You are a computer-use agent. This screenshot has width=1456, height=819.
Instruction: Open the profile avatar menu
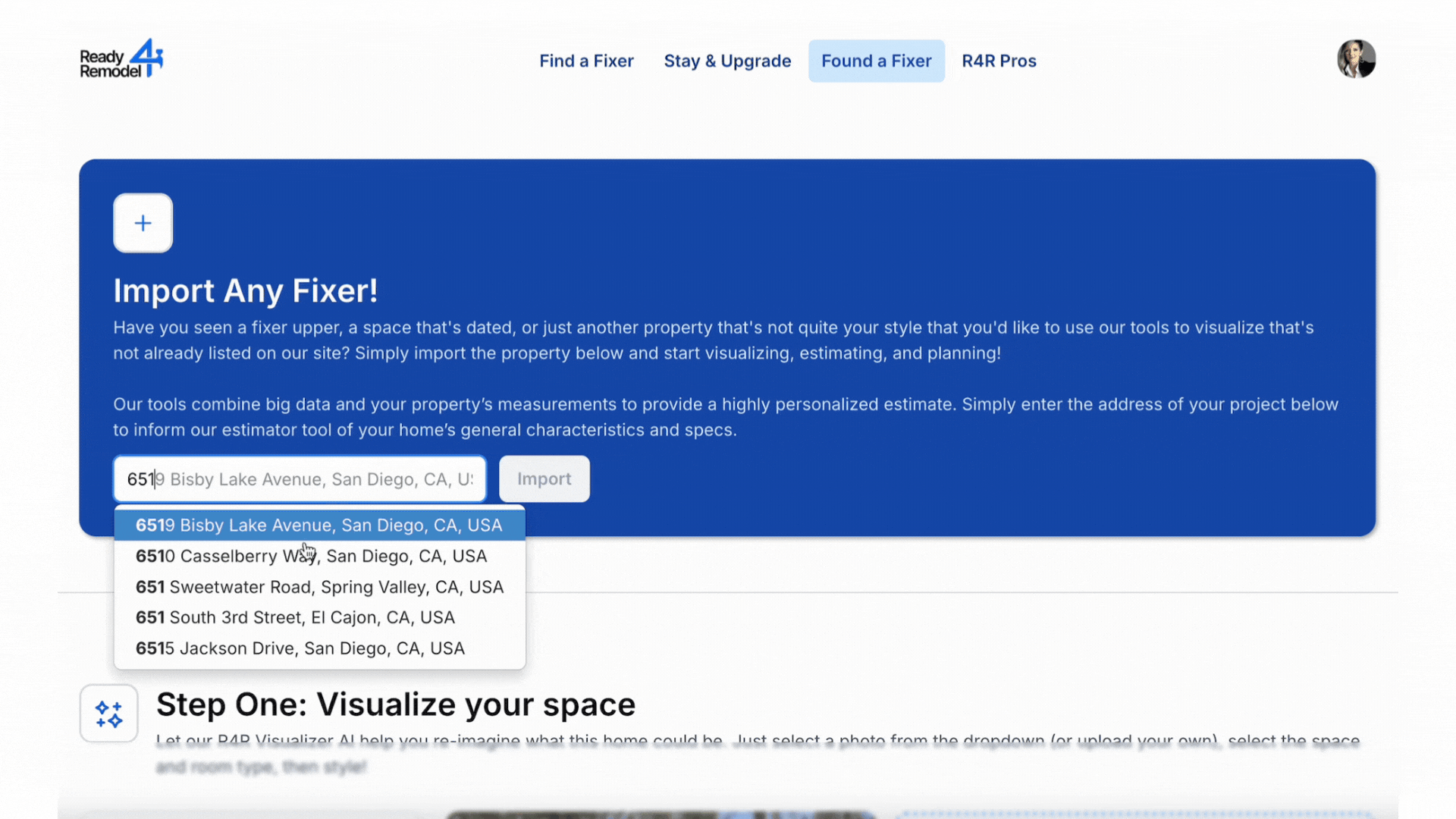[x=1357, y=58]
